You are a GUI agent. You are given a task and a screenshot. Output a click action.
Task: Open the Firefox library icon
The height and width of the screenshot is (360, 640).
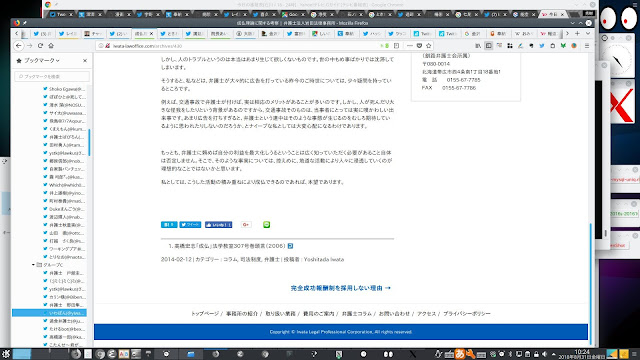click(478, 46)
